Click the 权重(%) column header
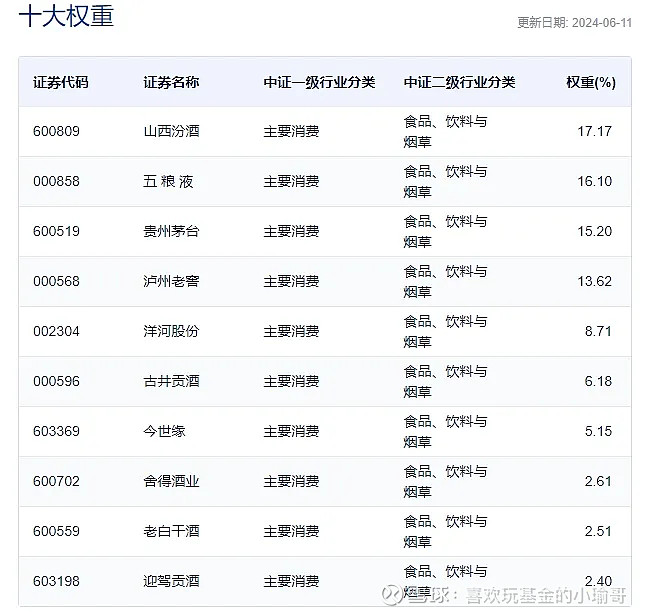The height and width of the screenshot is (615, 645). tap(591, 82)
